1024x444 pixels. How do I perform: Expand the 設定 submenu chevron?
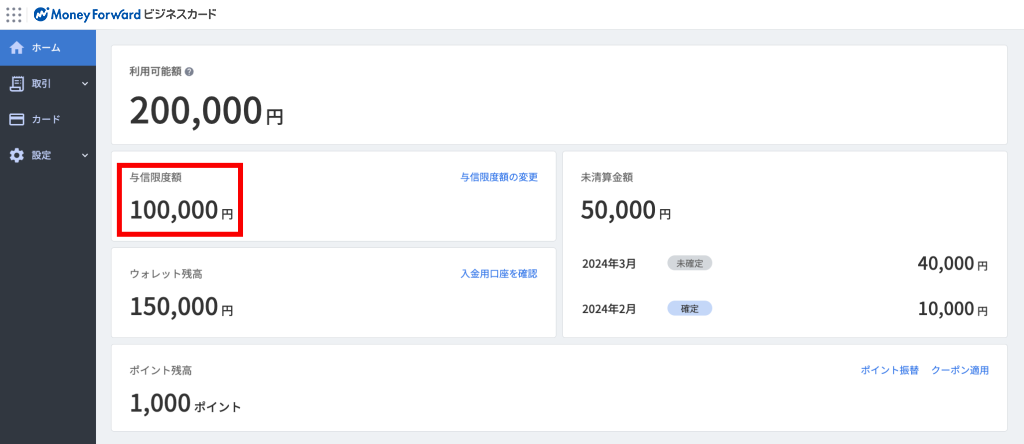pos(85,156)
